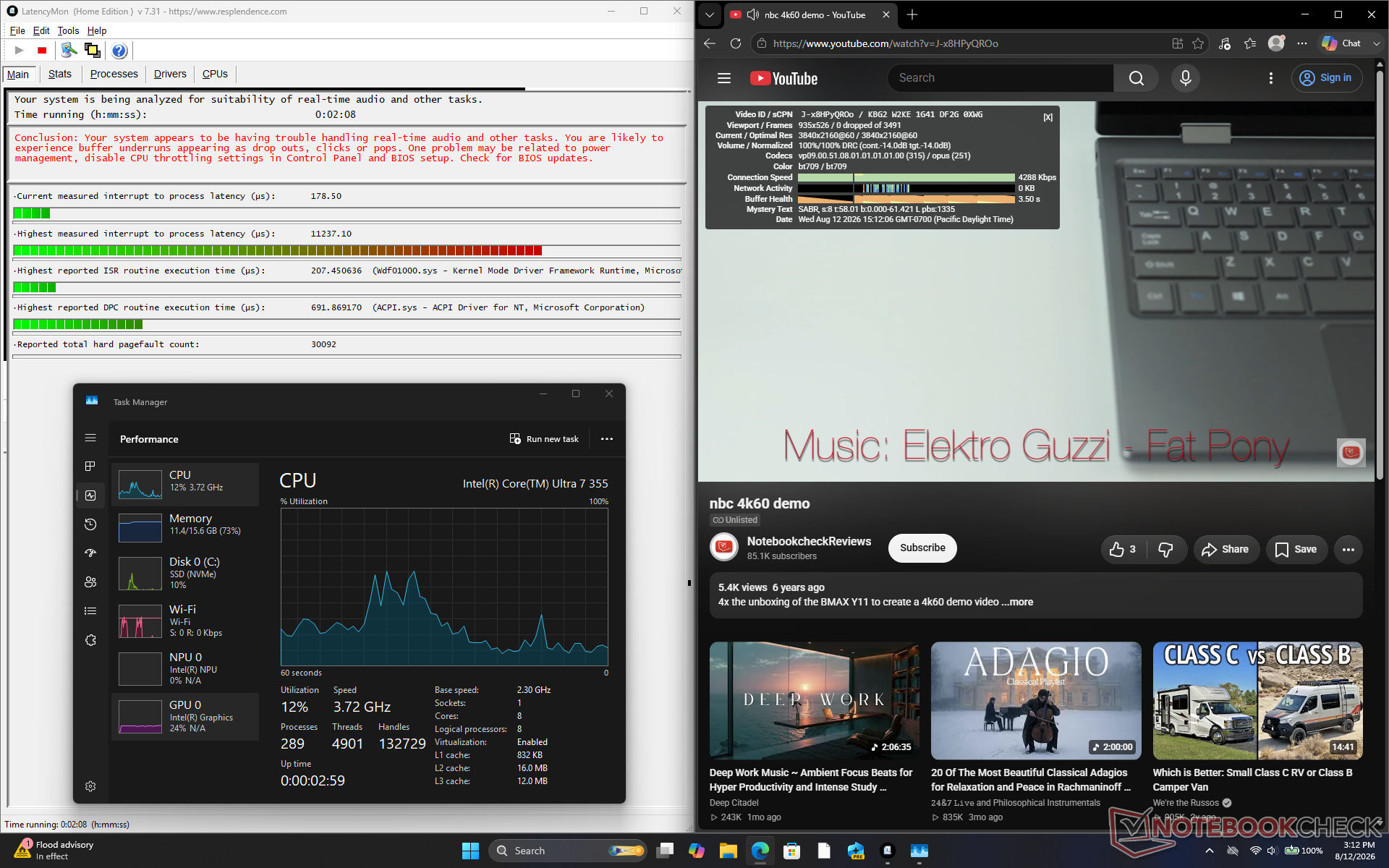Open the Details icon in Task Manager

pyautogui.click(x=90, y=611)
